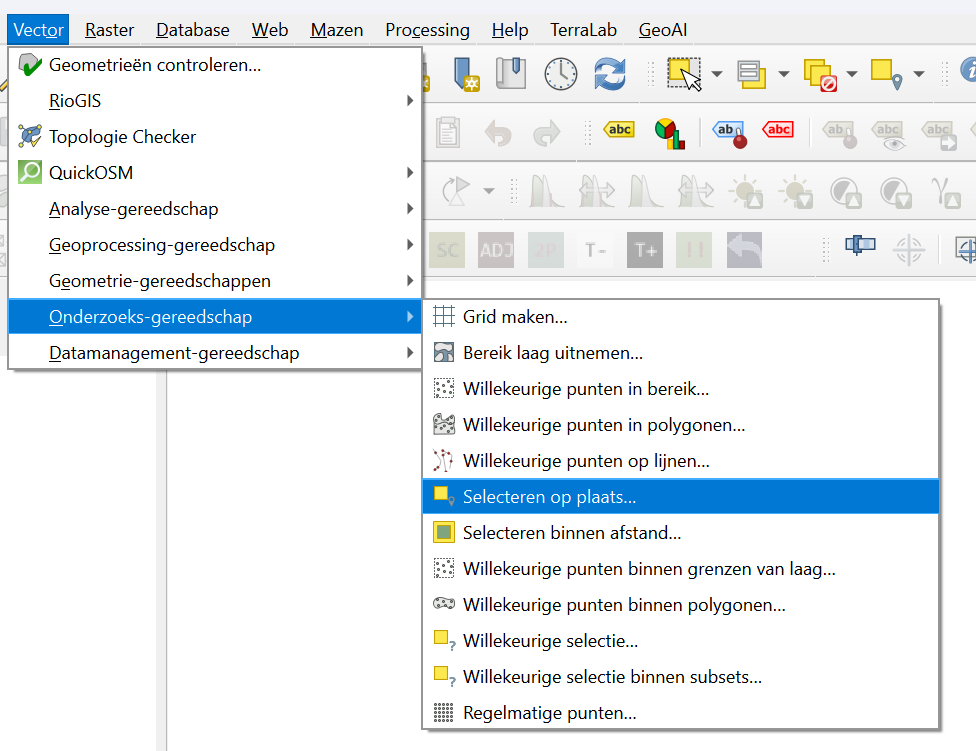976x751 pixels.
Task: Click the refresh map icon
Action: pyautogui.click(x=609, y=74)
